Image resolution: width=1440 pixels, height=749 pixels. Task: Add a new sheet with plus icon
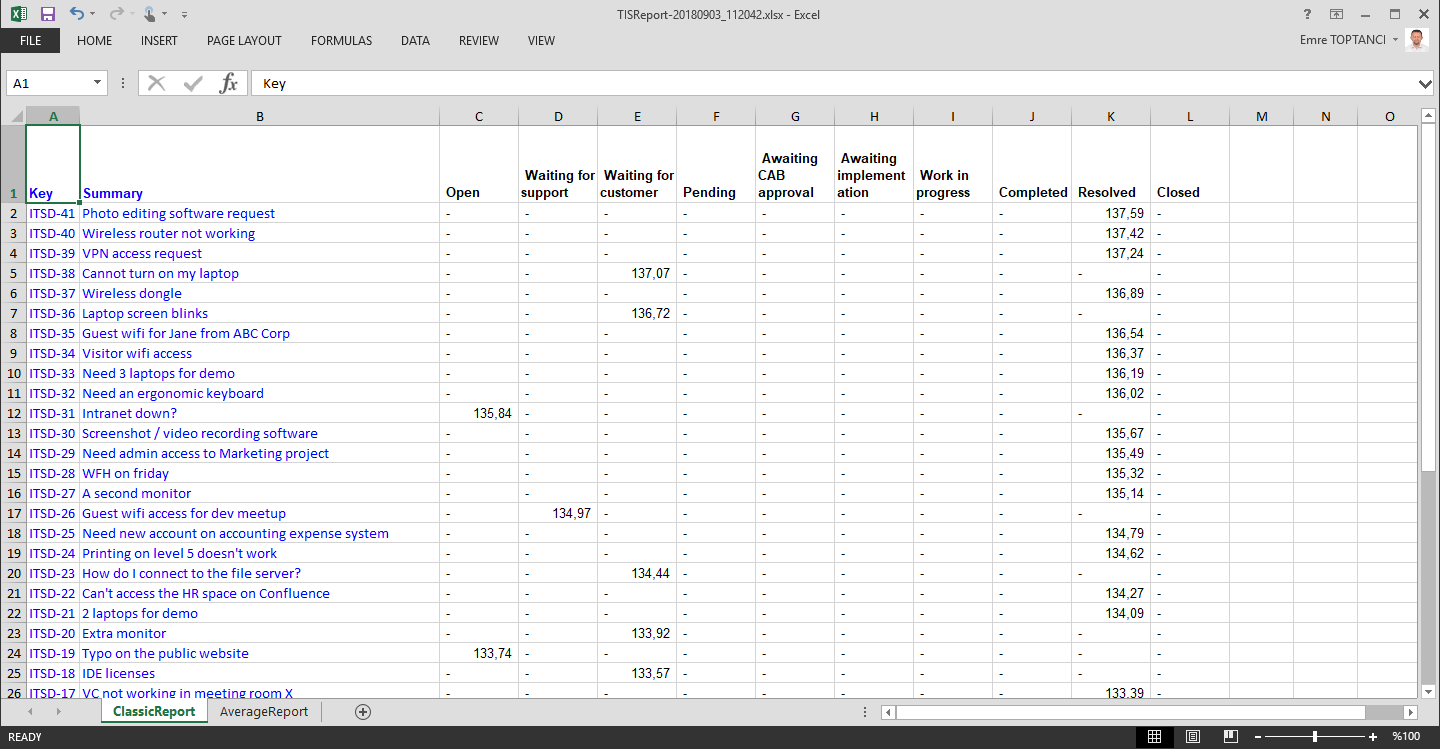(x=363, y=712)
